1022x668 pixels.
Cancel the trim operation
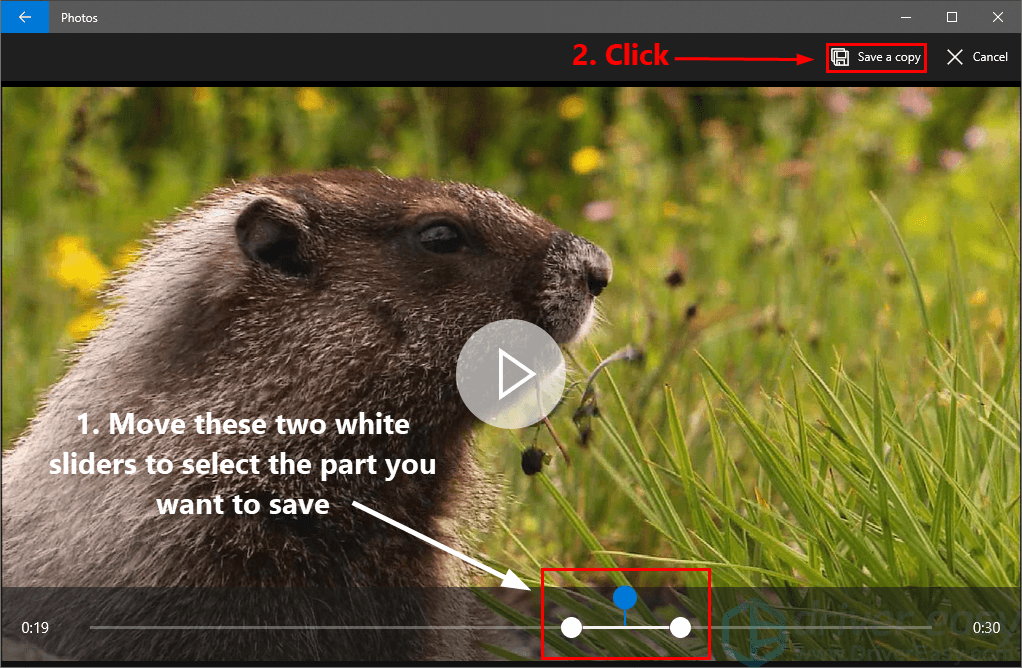point(977,57)
